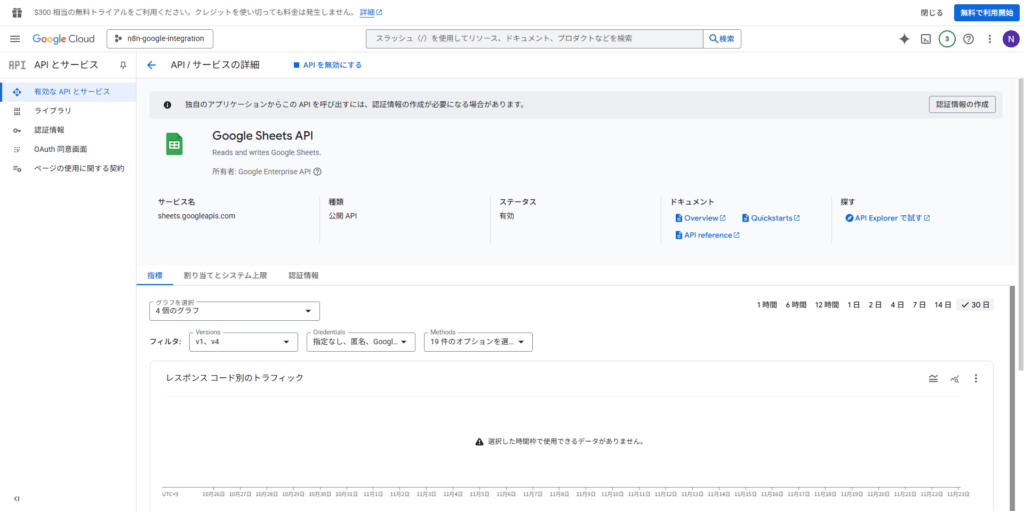This screenshot has width=1024, height=511.
Task: Switch to the 割り当てとシステム上限 tab
Action: (x=225, y=275)
